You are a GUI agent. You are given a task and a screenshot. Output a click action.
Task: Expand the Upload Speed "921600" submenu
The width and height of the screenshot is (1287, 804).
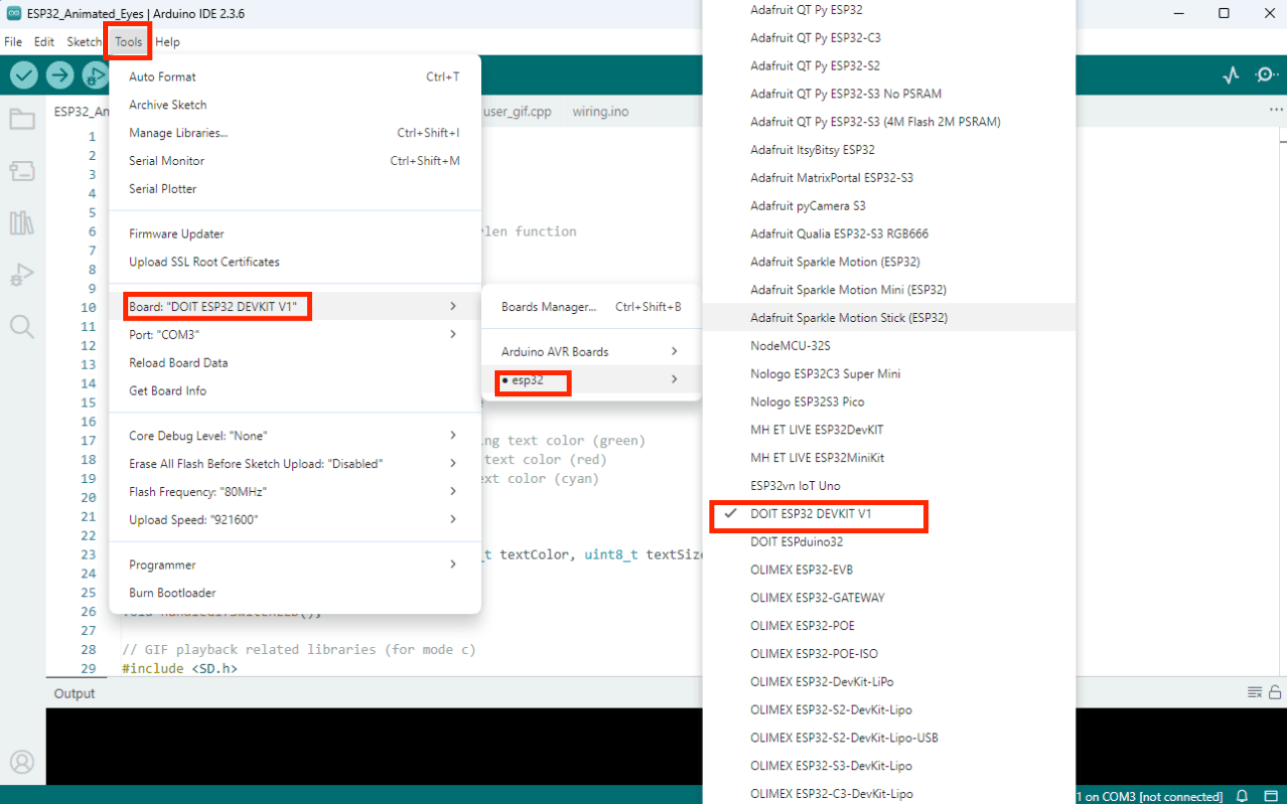[x=295, y=520]
